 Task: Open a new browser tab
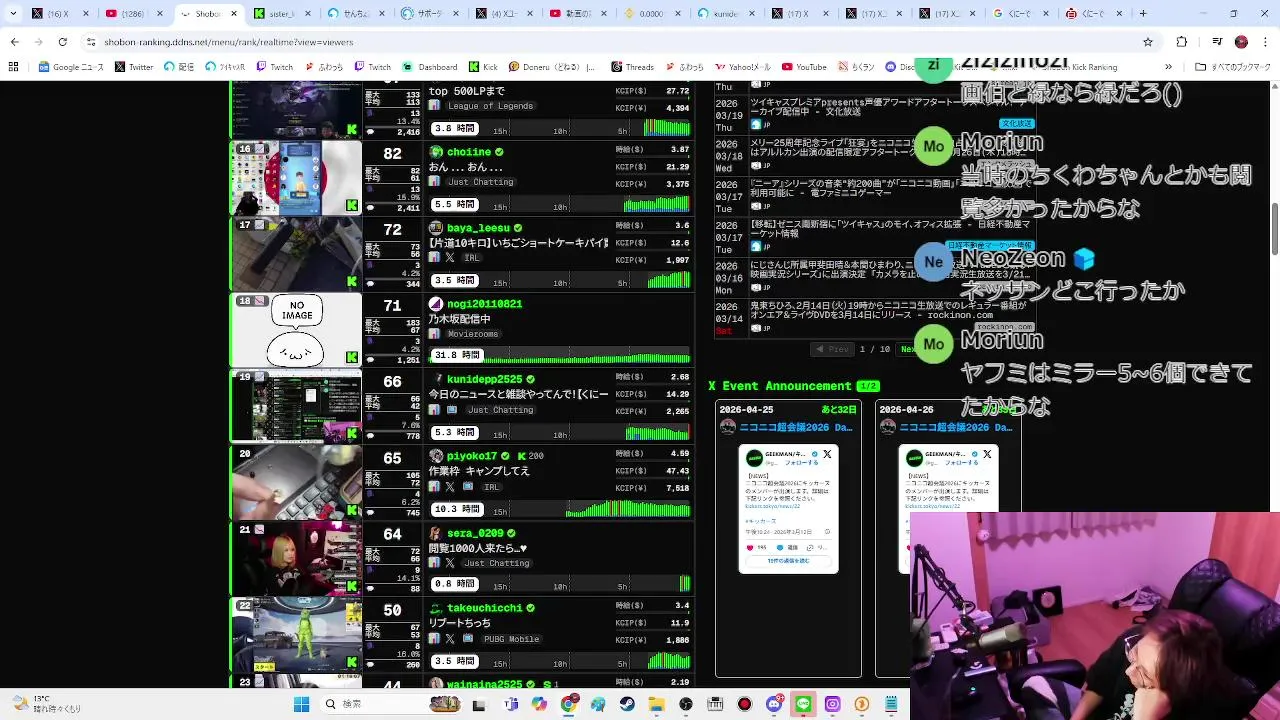(1143, 14)
